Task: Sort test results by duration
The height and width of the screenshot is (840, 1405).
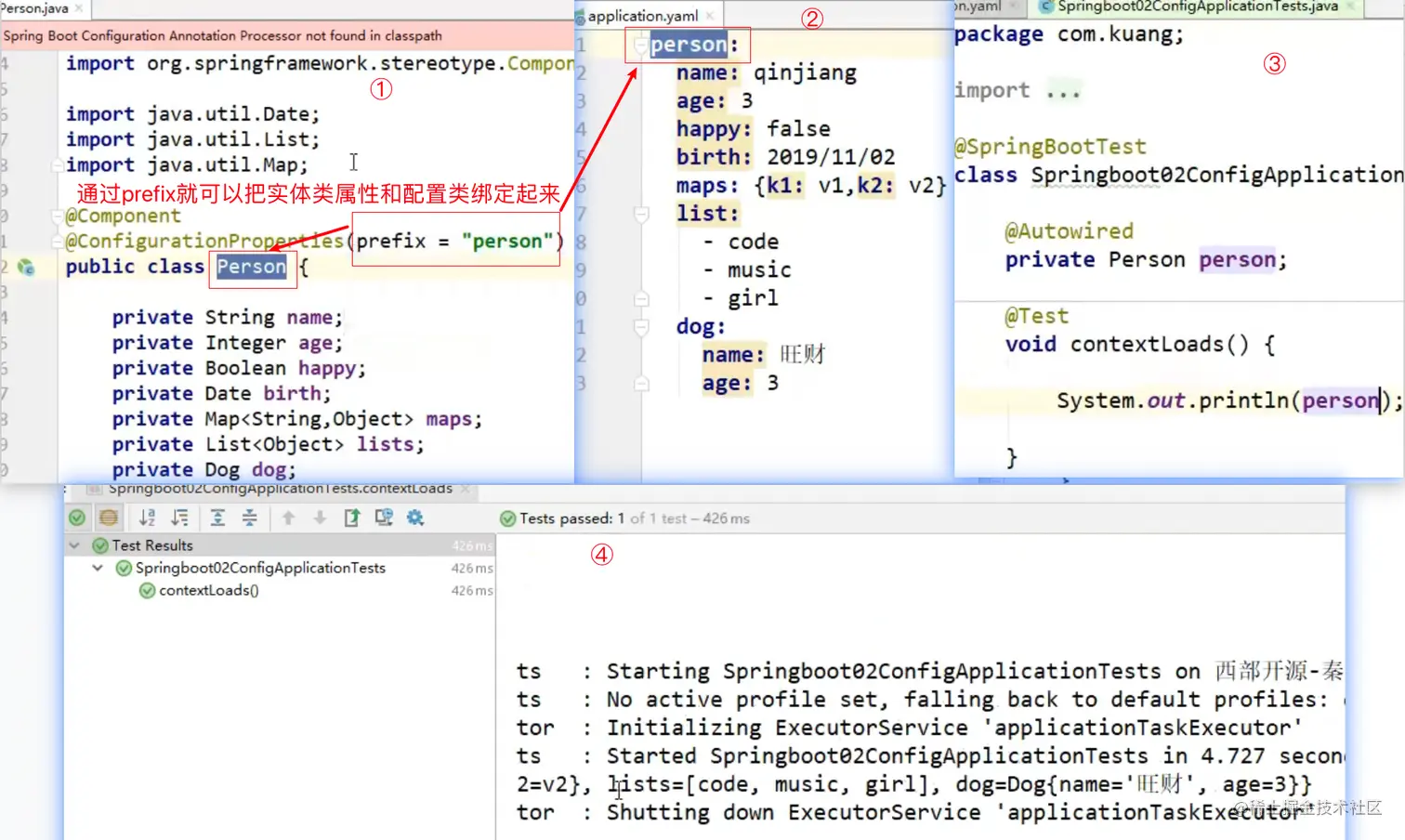Action: (180, 518)
